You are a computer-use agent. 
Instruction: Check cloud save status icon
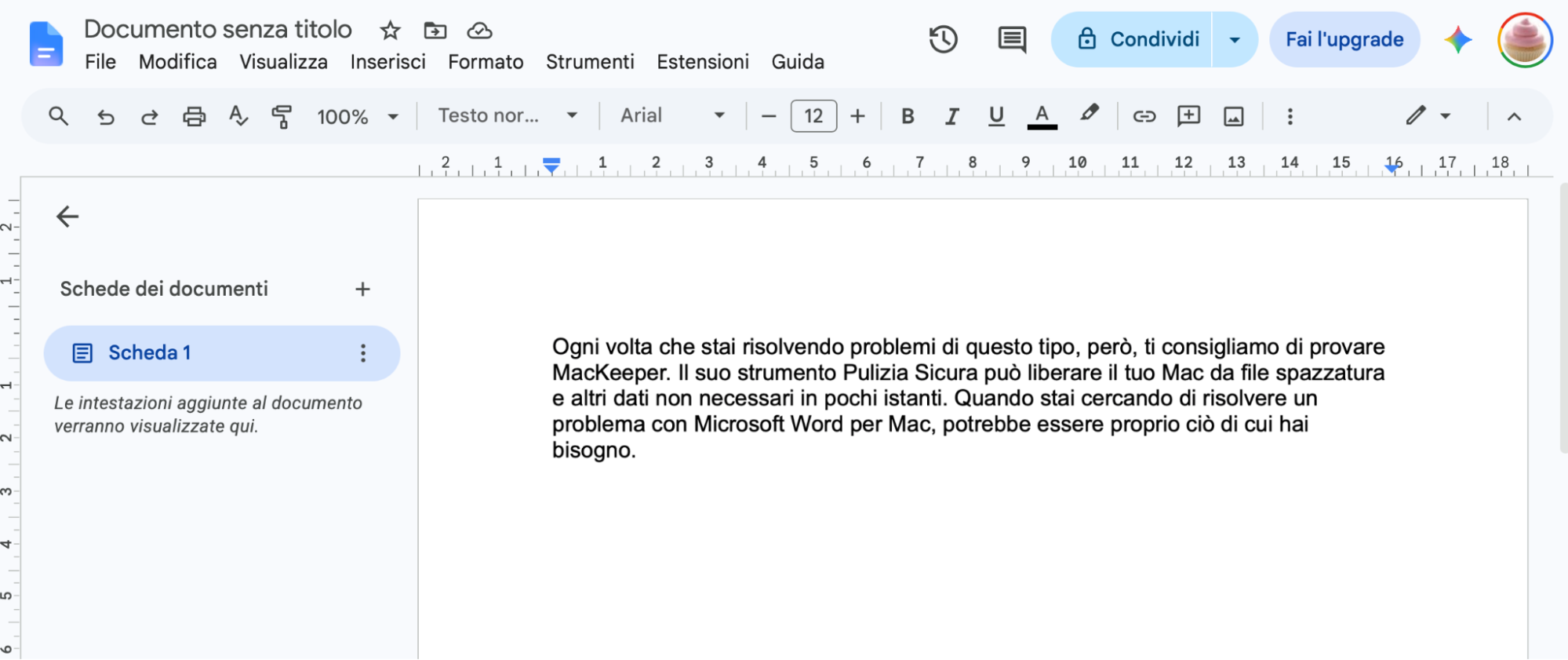pyautogui.click(x=479, y=31)
